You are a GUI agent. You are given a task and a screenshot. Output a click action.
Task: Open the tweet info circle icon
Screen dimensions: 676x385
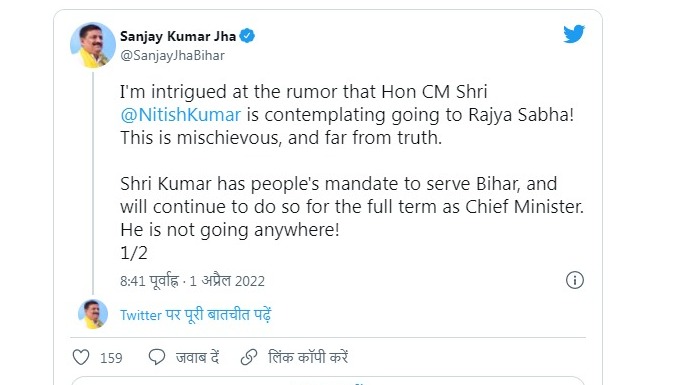click(x=575, y=280)
